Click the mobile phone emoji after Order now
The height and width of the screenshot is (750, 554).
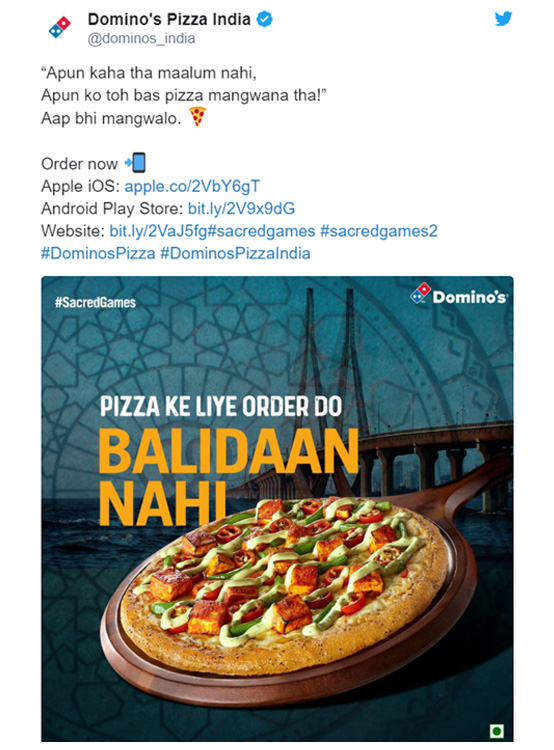coord(135,163)
